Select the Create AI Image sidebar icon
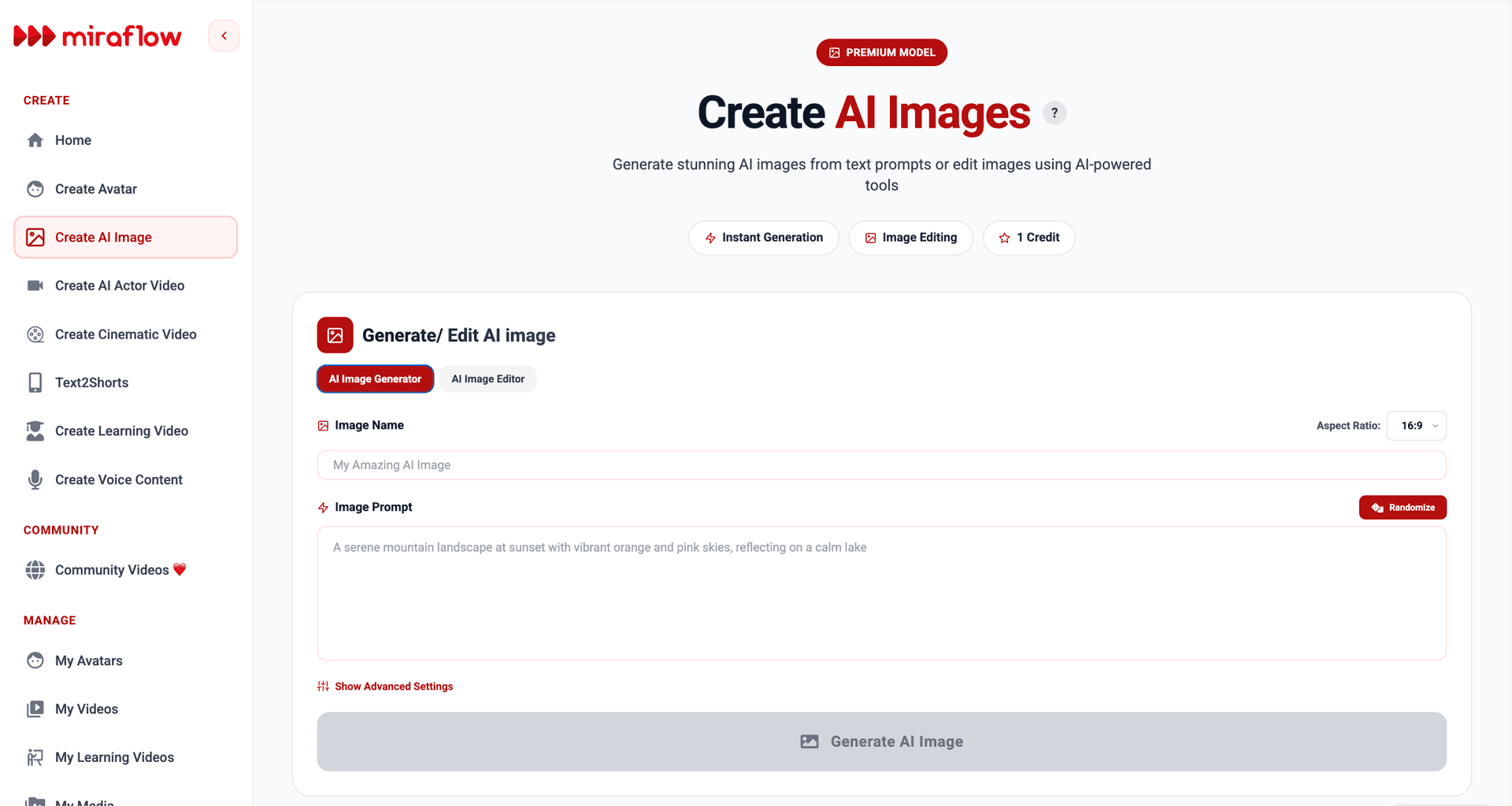The width and height of the screenshot is (1512, 806). pyautogui.click(x=35, y=237)
